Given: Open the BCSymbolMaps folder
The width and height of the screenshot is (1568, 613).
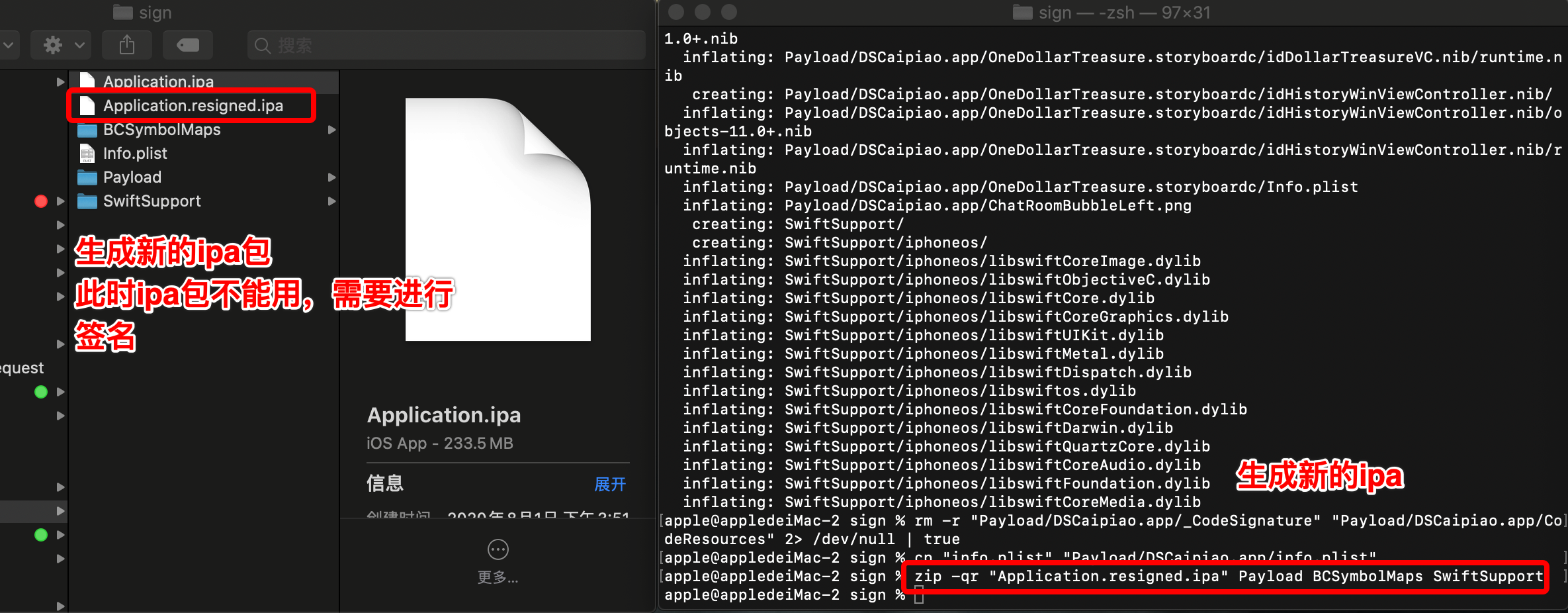Looking at the screenshot, I should pos(204,129).
